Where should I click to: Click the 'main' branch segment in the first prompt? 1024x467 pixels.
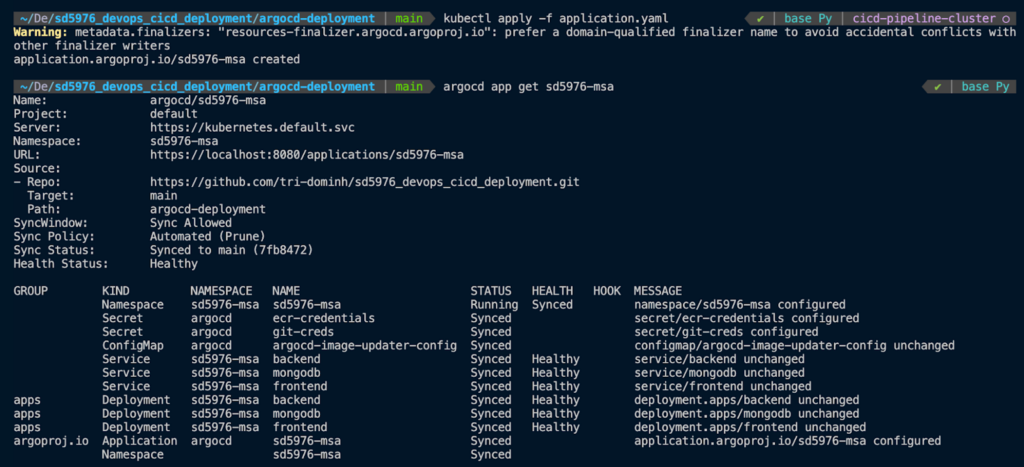pyautogui.click(x=409, y=19)
